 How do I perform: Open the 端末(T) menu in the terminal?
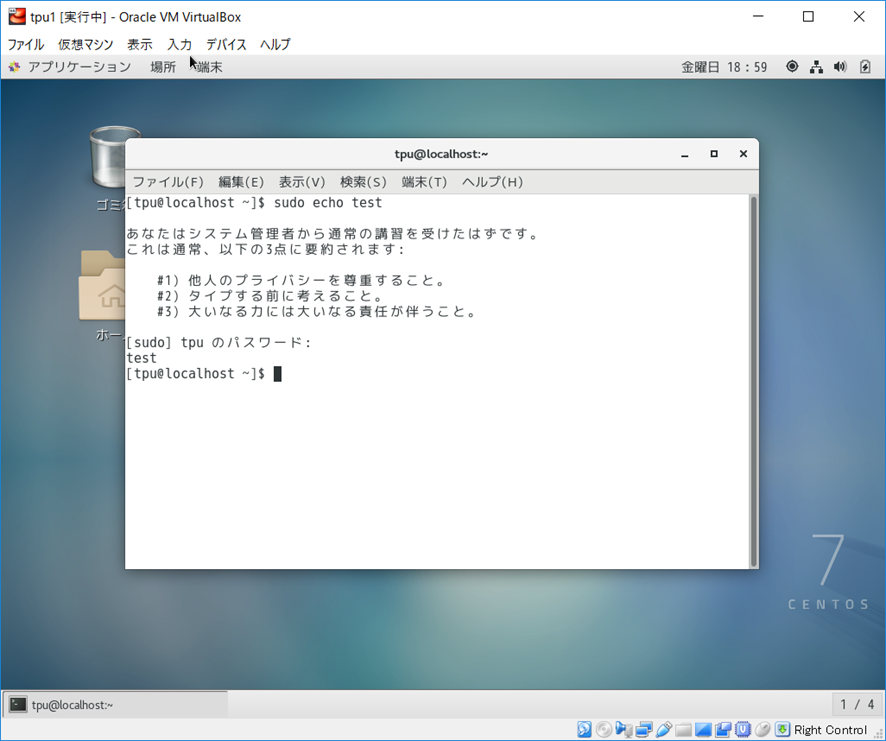(x=426, y=181)
